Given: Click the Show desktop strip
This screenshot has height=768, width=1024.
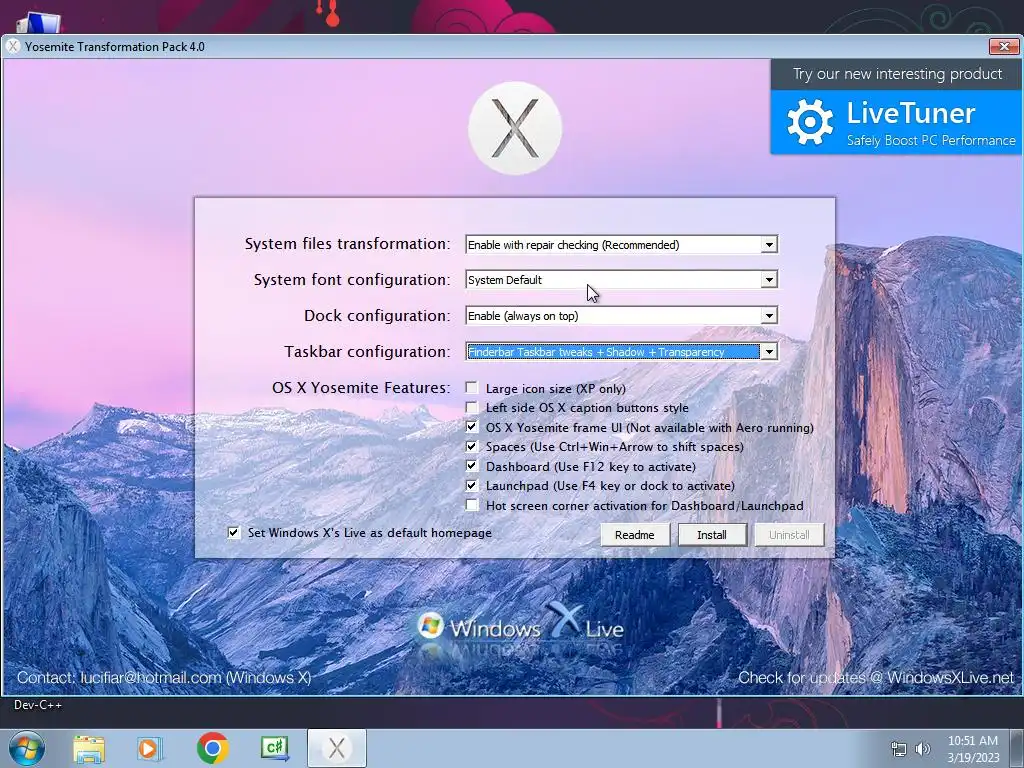Looking at the screenshot, I should [1016, 748].
